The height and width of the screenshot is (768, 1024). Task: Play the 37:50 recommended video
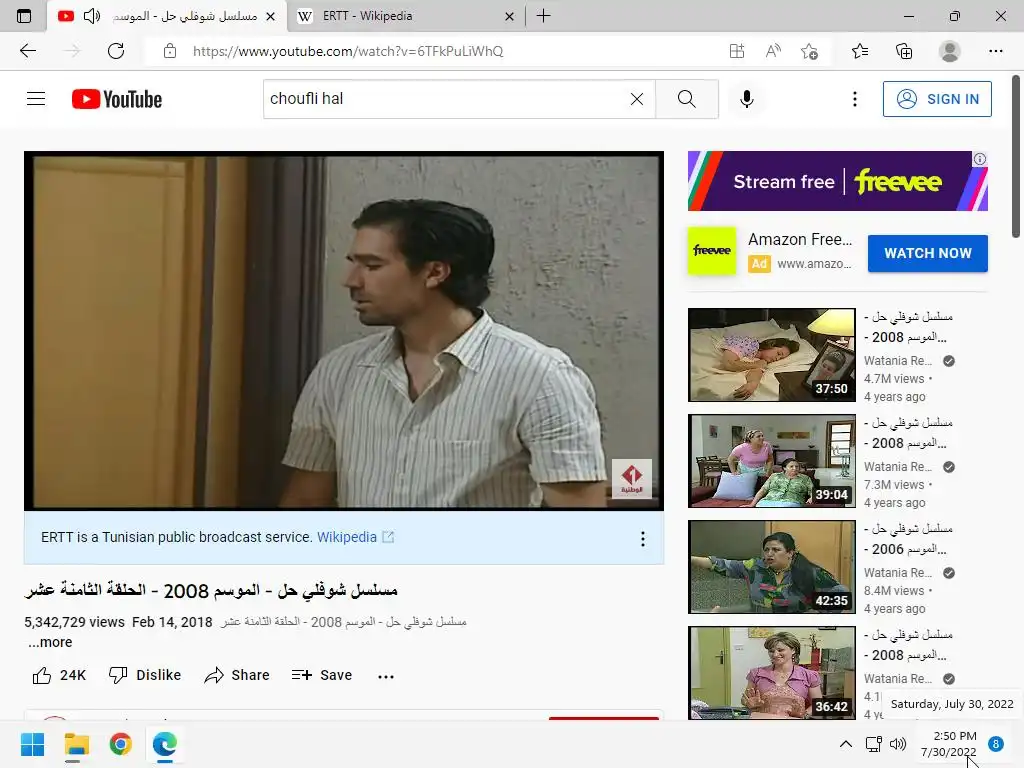pyautogui.click(x=771, y=355)
